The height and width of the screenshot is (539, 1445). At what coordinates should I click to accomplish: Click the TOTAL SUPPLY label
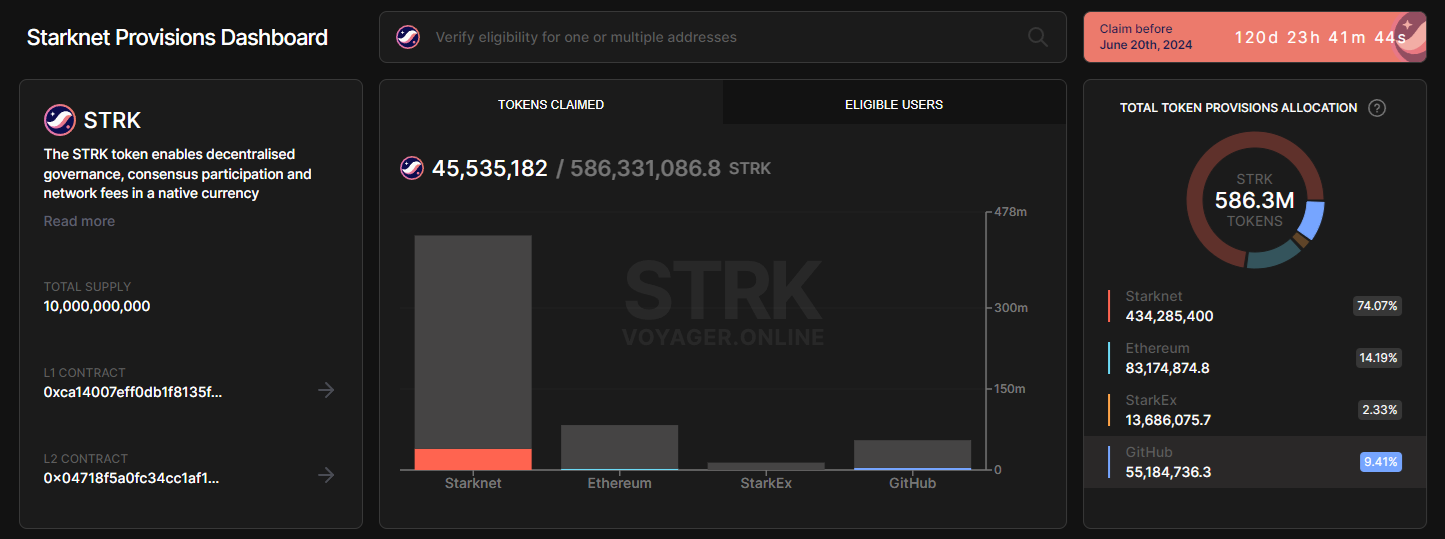coord(87,287)
